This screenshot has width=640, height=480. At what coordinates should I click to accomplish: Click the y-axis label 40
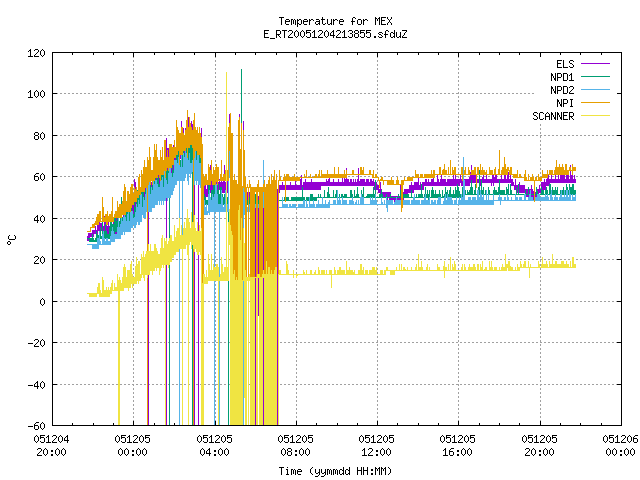click(39, 219)
